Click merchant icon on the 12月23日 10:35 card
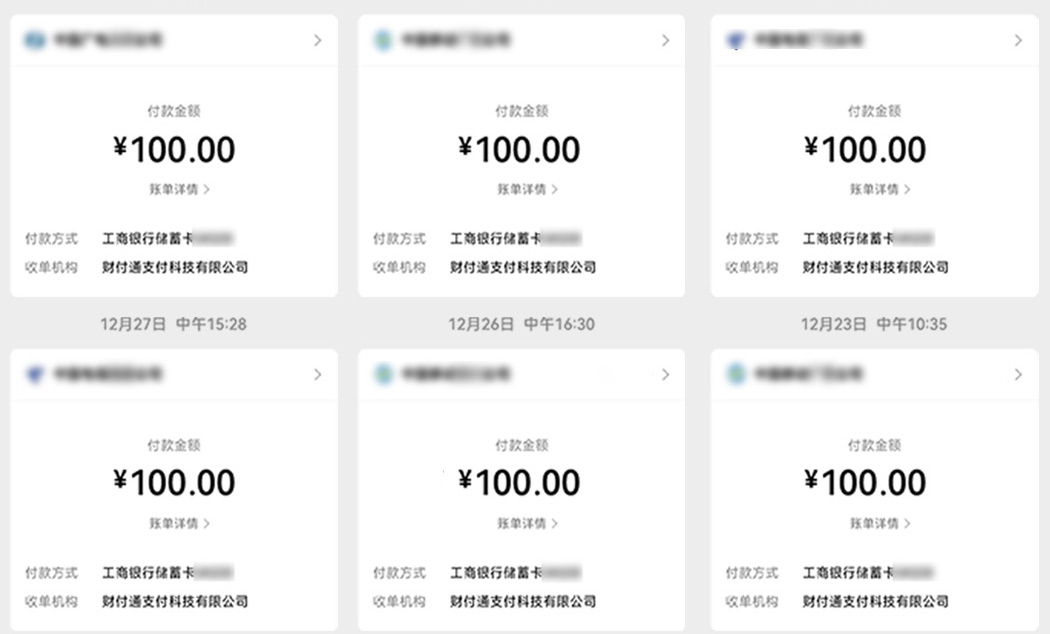This screenshot has width=1050, height=634. tap(737, 375)
